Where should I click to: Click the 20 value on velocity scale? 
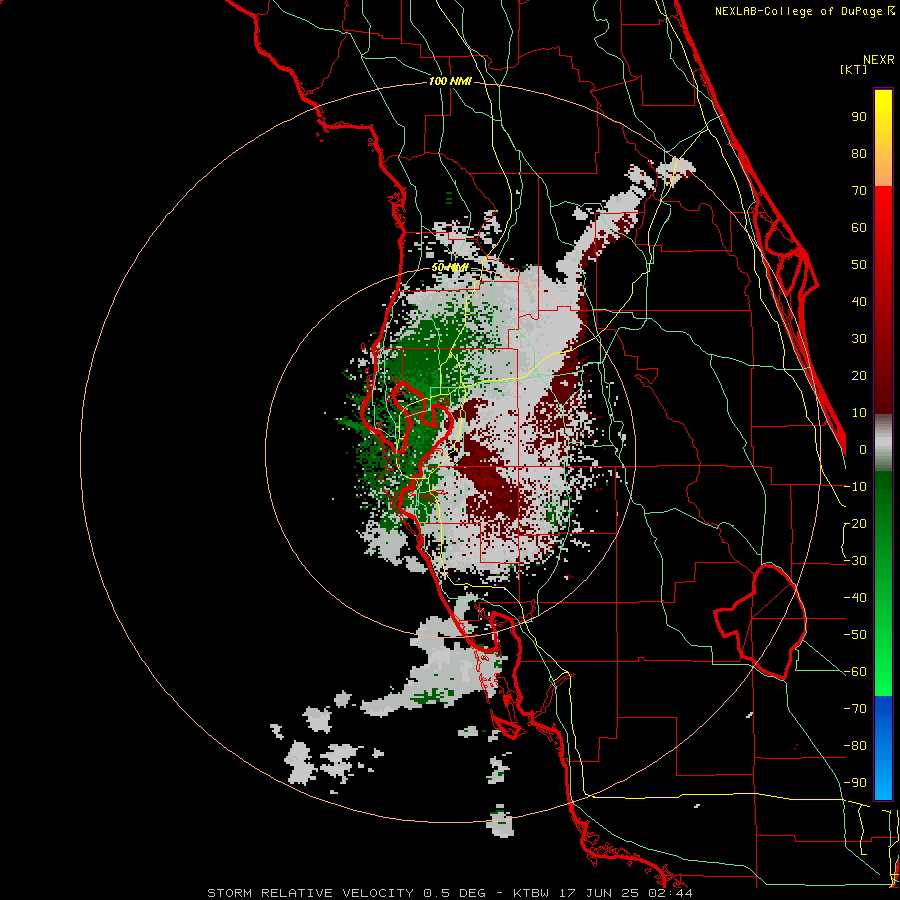click(859, 376)
